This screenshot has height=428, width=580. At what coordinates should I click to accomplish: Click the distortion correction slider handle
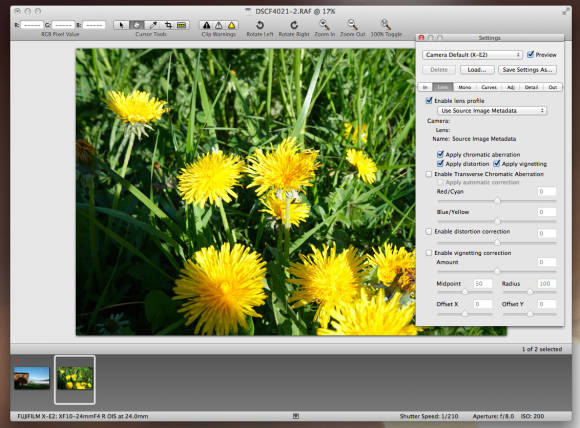[498, 243]
